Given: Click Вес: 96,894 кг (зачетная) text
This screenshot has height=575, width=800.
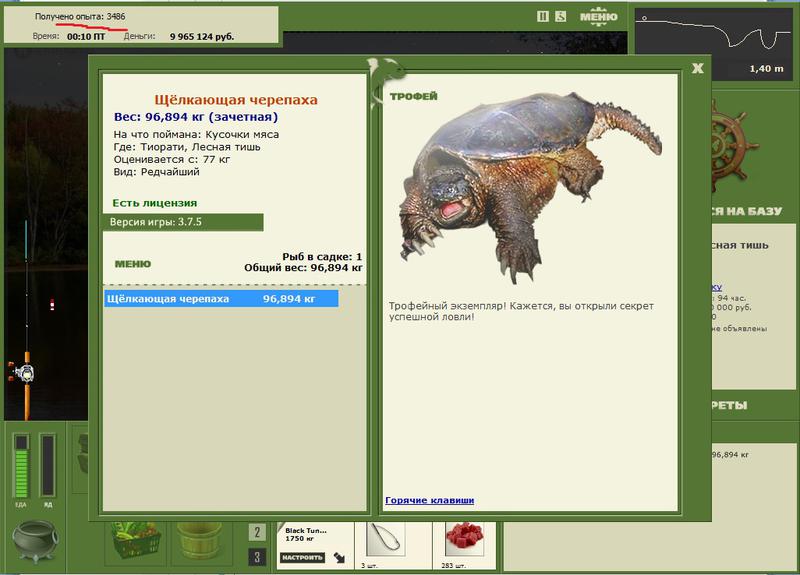Looking at the screenshot, I should click(x=196, y=117).
